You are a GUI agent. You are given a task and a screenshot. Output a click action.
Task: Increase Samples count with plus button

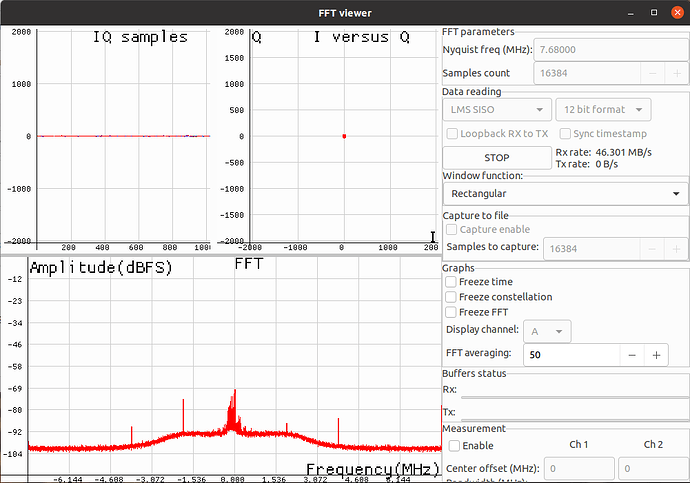(x=676, y=74)
